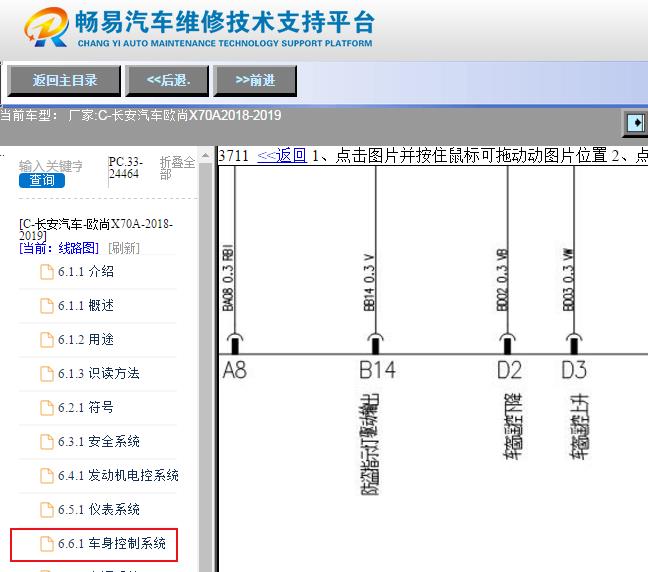Click the C-长安汽车-欧尚X70A-2018-2019 heading in sidebar
Viewport: 648px width, 572px height.
tap(95, 229)
